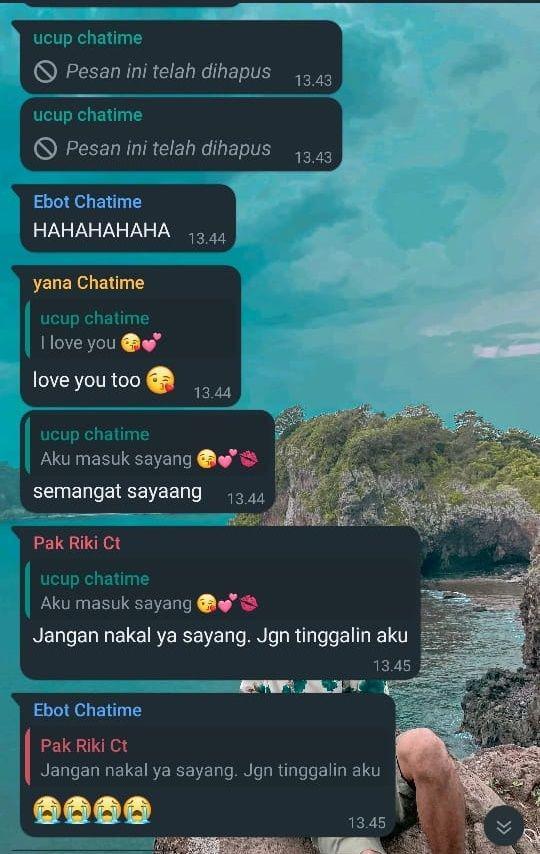Open sender name 'Ebot Chatime' above HAHAHAHAHA
The width and height of the screenshot is (540, 854).
click(x=88, y=202)
